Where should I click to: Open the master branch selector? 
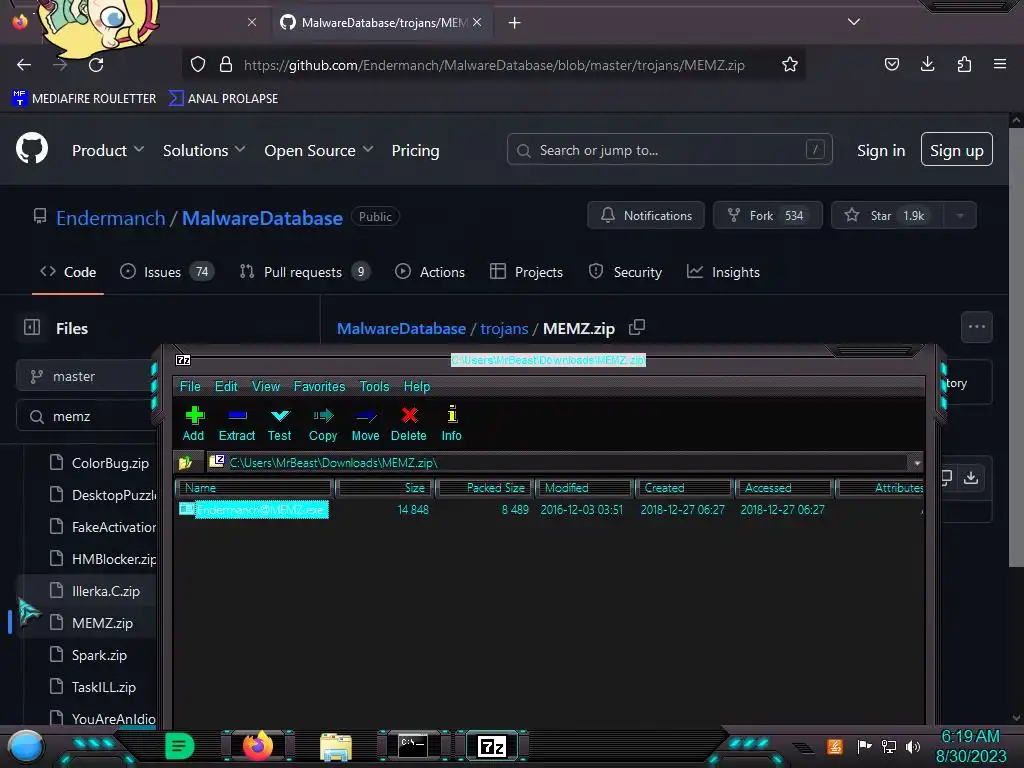click(x=88, y=376)
